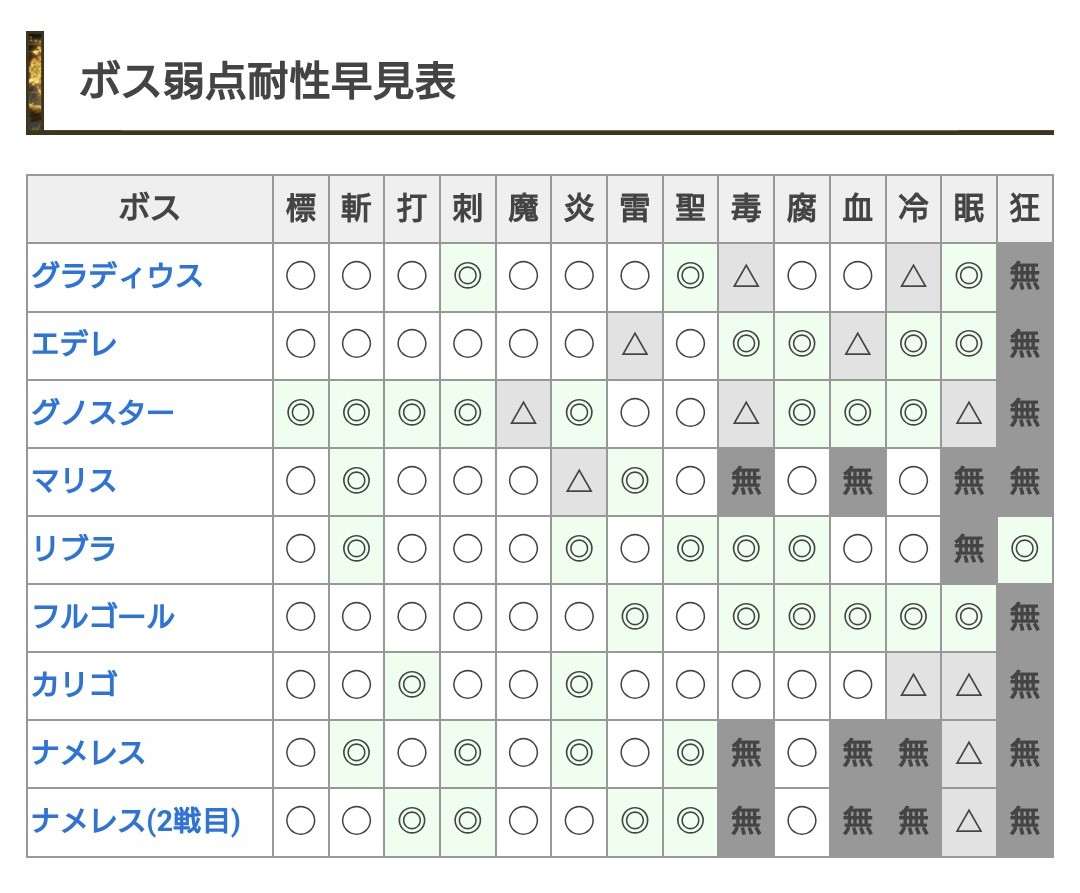Viewport: 1080px width, 893px height.
Task: Open the リブラ boss link
Action: [75, 549]
